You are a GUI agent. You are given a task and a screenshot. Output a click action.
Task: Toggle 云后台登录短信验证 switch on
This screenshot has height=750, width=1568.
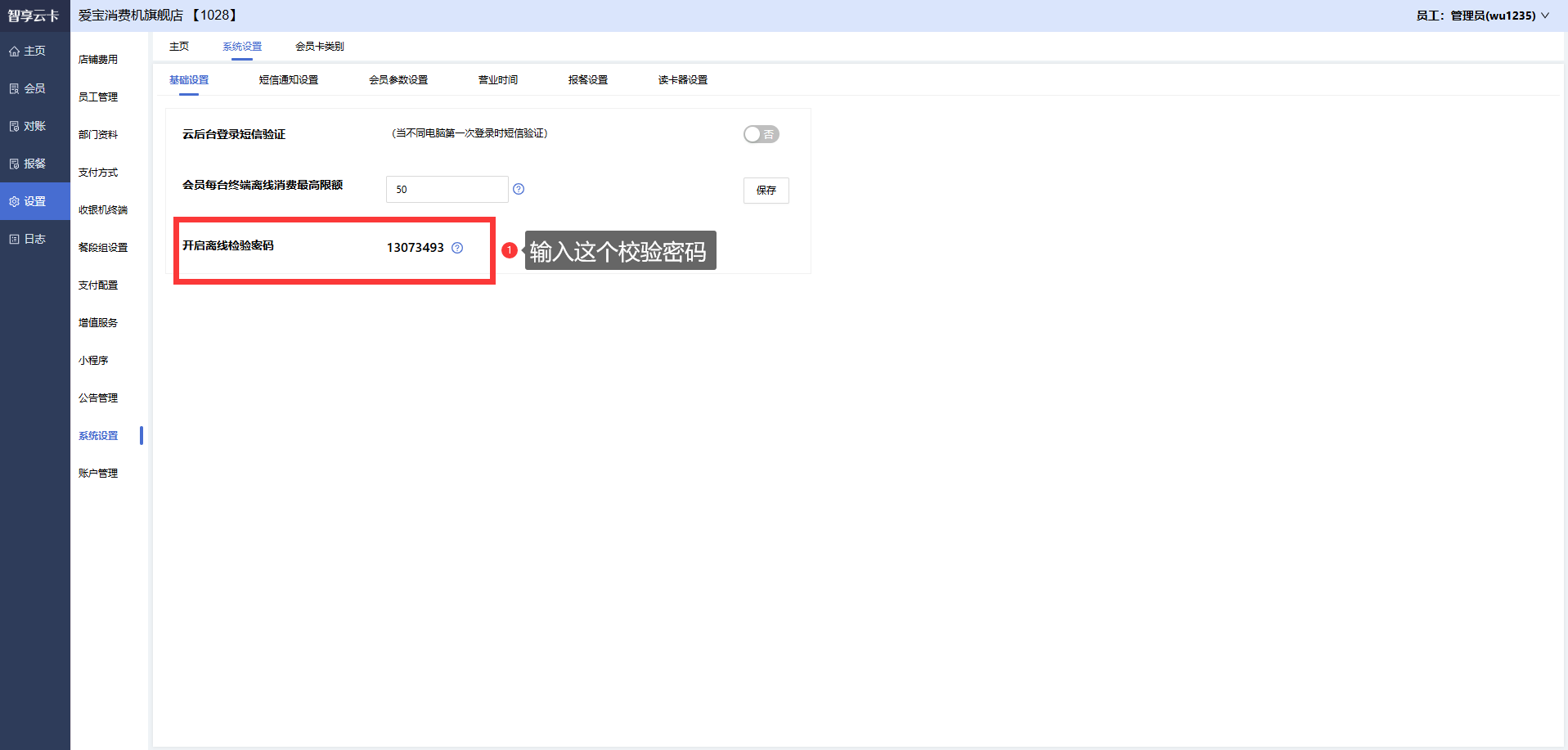[761, 134]
